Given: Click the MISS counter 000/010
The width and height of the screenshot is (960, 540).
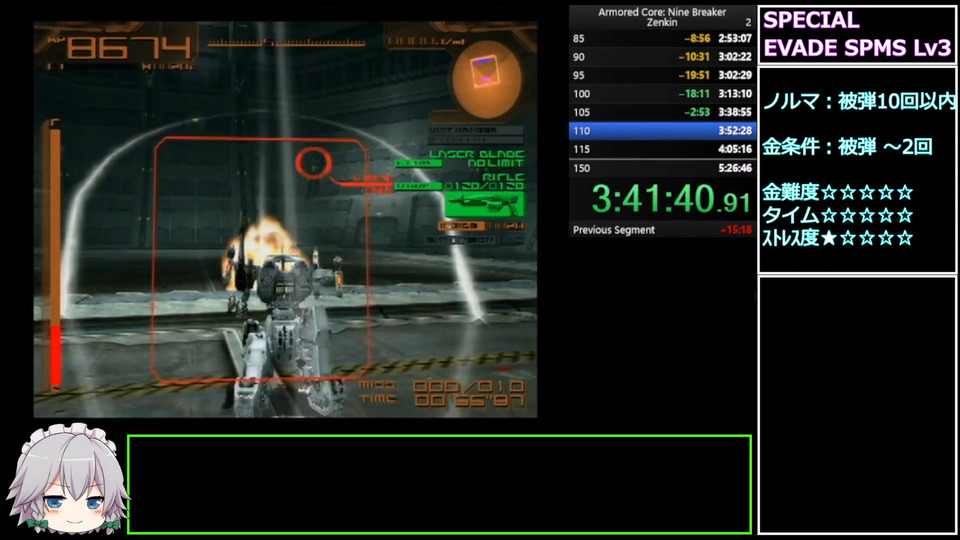Looking at the screenshot, I should coord(469,386).
